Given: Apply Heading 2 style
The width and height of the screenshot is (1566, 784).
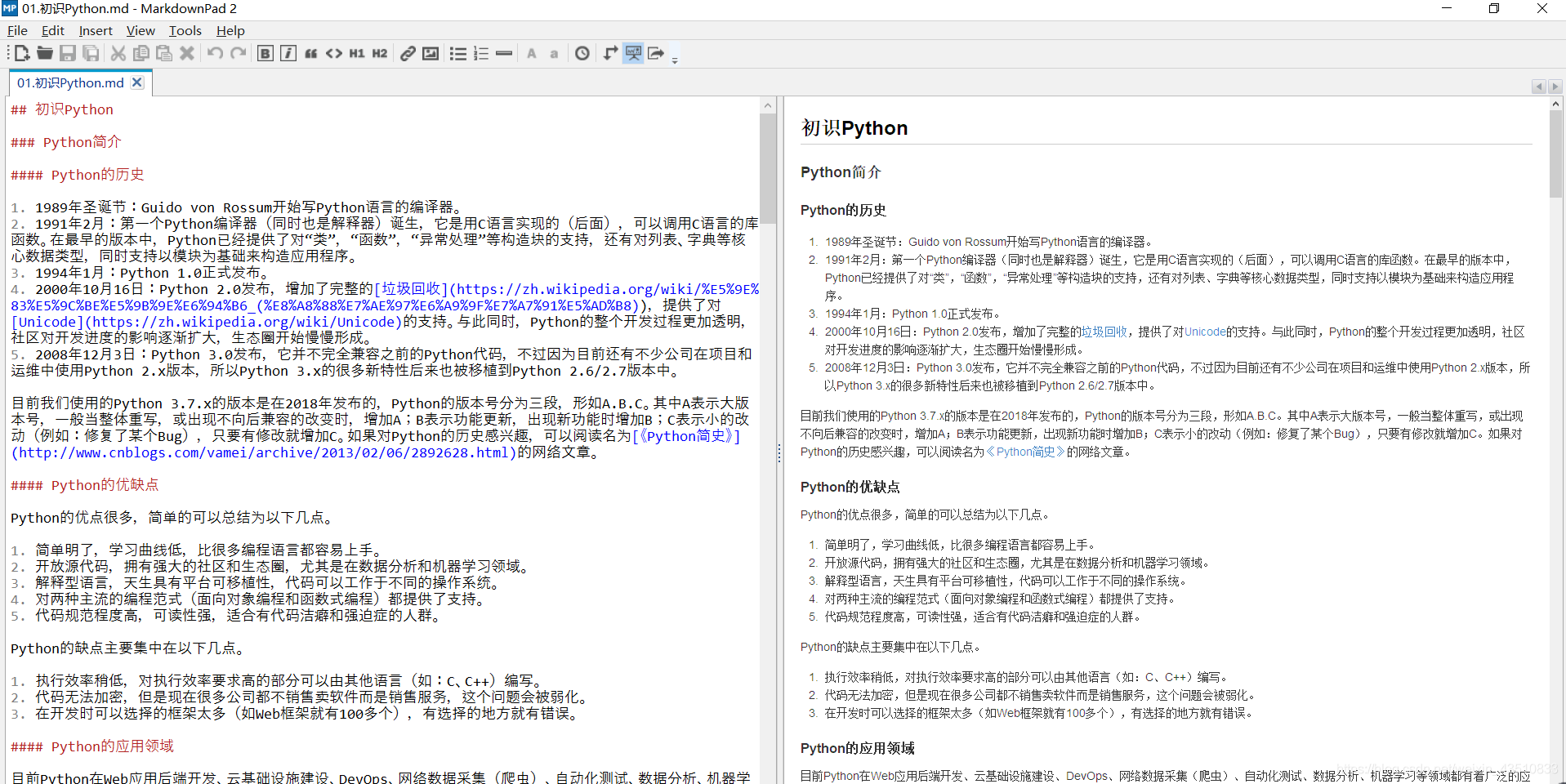Looking at the screenshot, I should (380, 53).
